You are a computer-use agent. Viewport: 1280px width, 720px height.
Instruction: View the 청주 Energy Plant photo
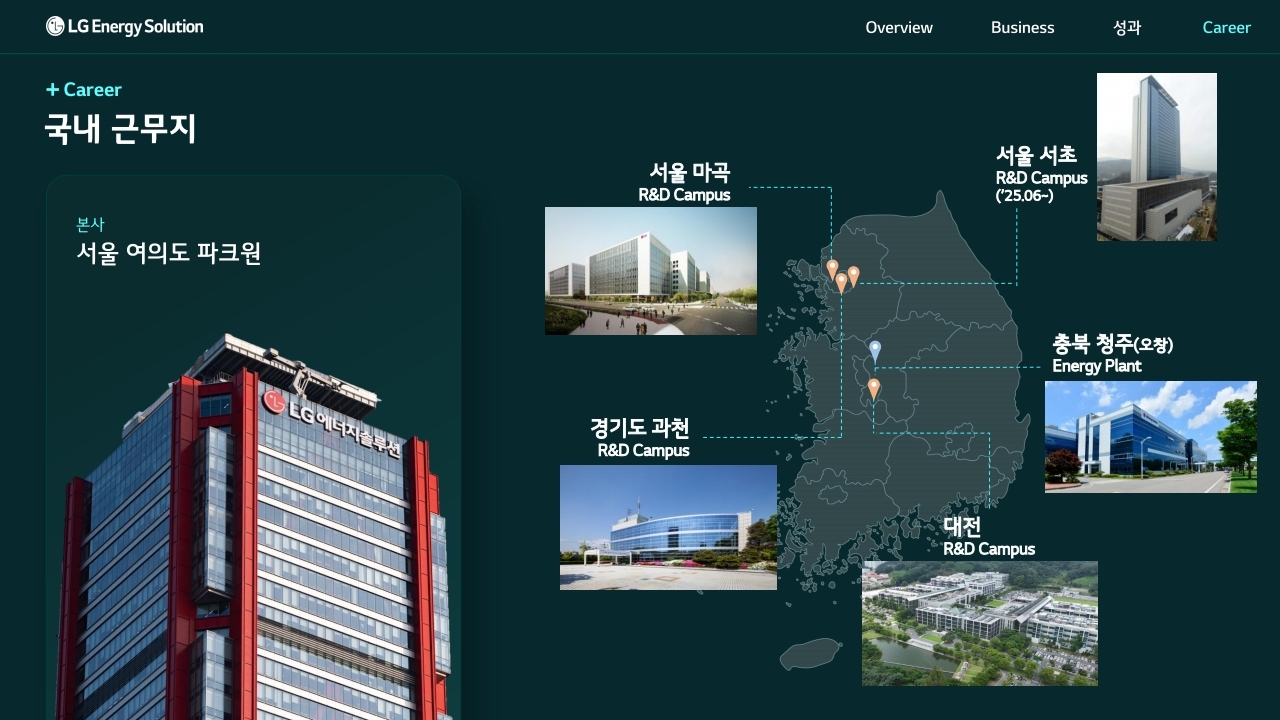(1150, 437)
